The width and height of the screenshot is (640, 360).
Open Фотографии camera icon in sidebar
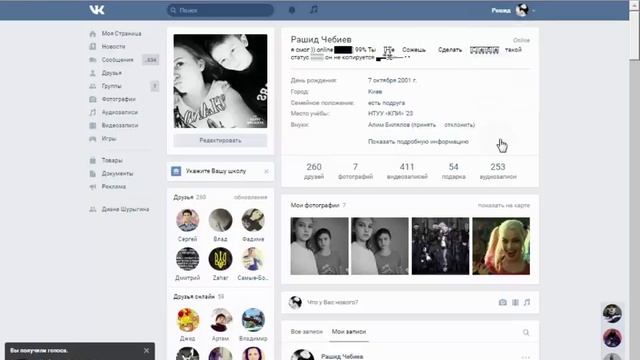(x=93, y=99)
